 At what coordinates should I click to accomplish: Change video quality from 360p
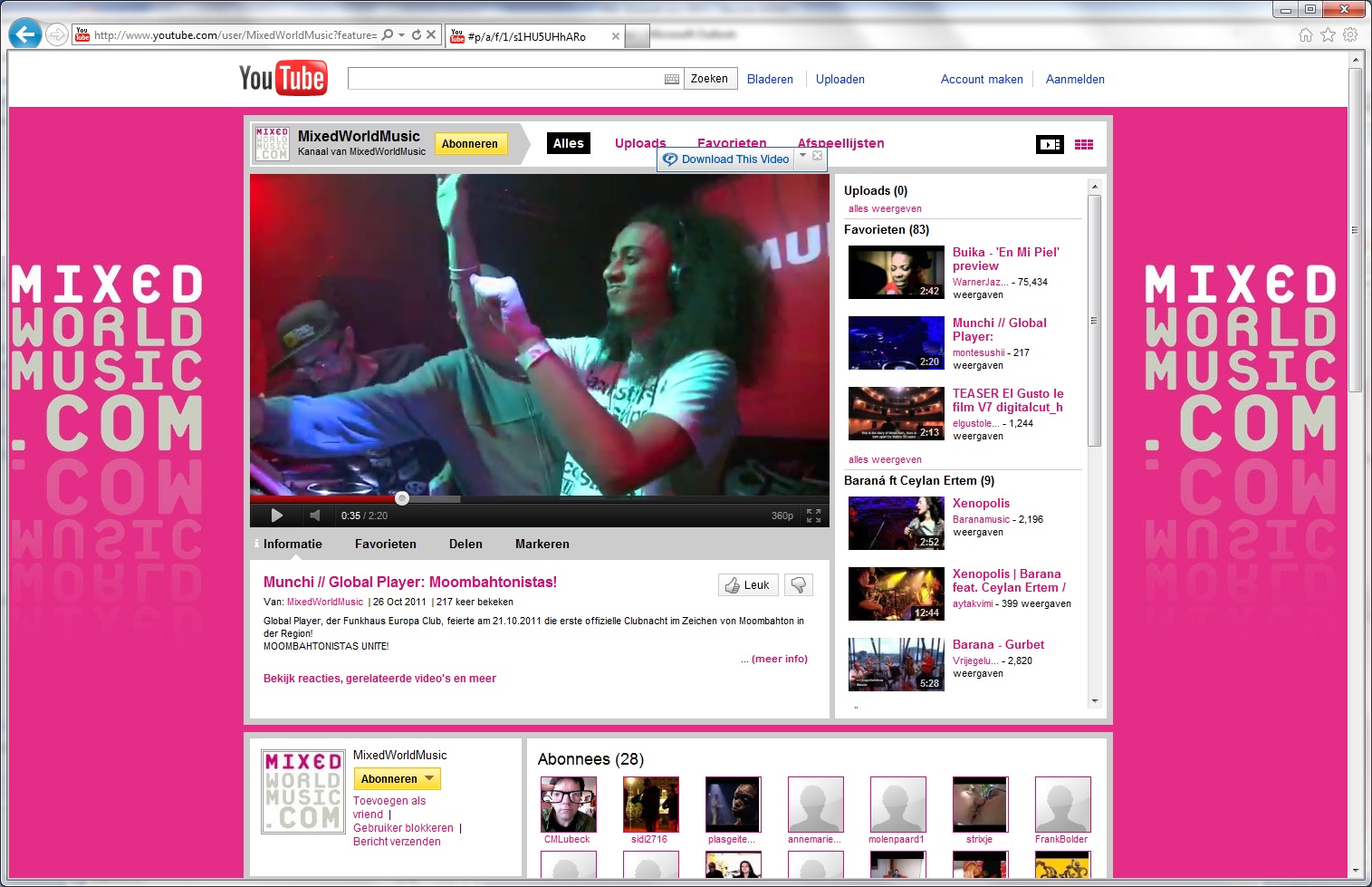(x=782, y=516)
